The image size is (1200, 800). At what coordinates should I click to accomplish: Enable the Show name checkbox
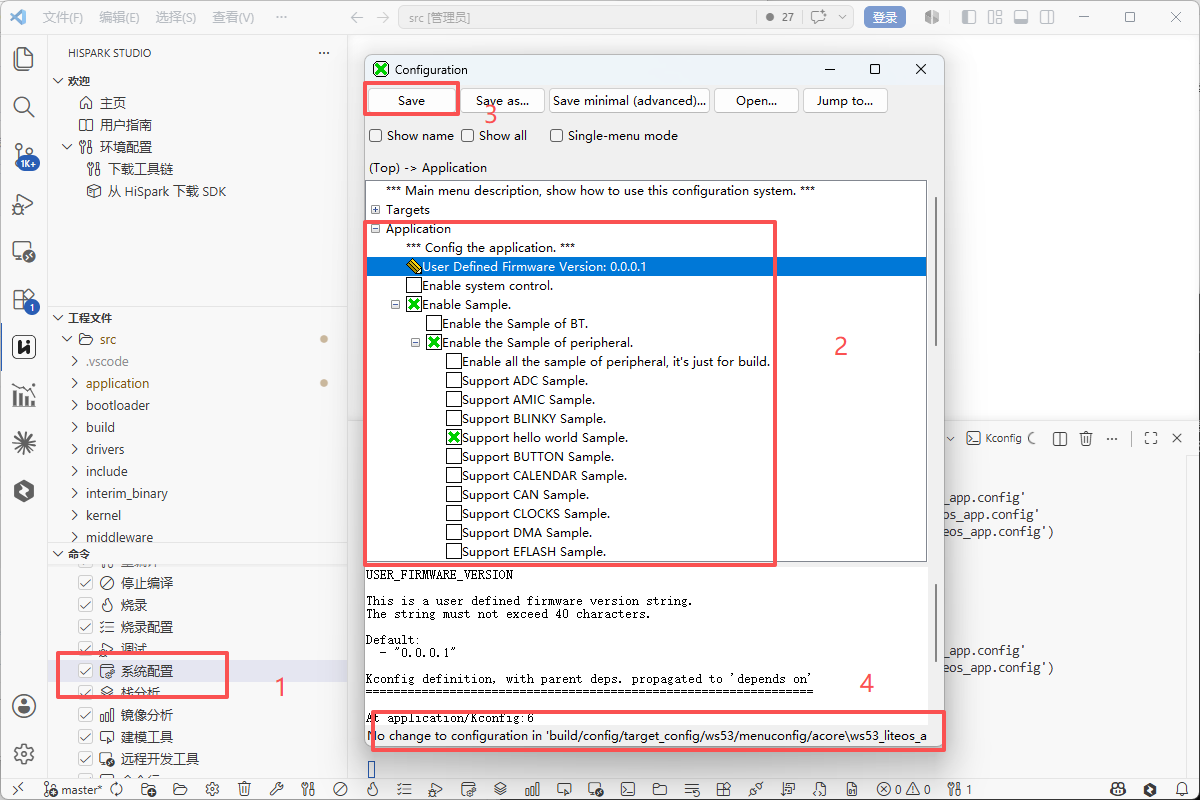376,136
